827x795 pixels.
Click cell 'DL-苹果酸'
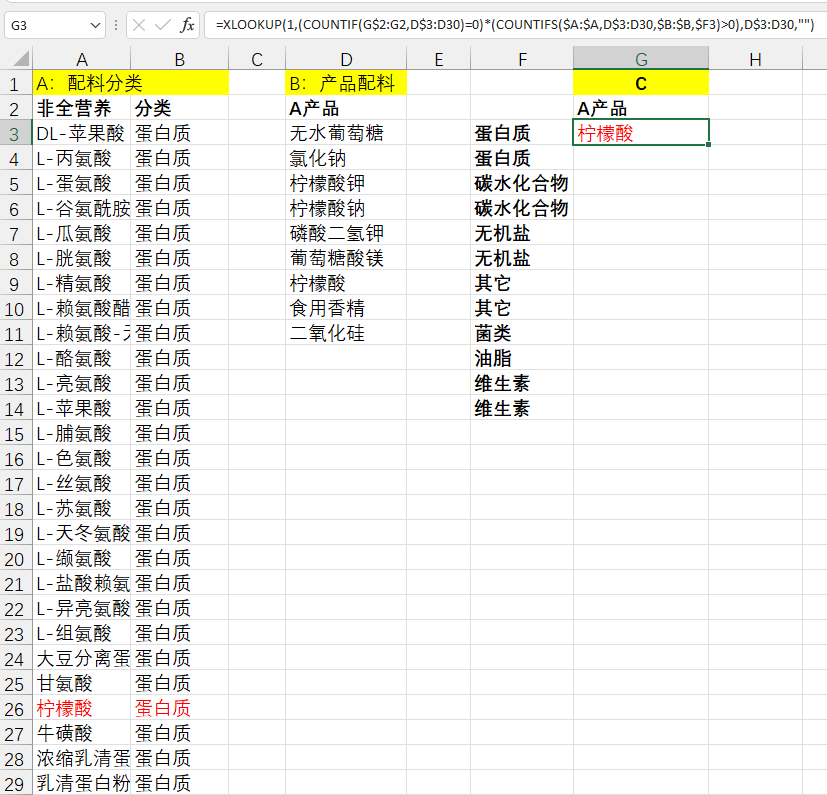tap(81, 133)
